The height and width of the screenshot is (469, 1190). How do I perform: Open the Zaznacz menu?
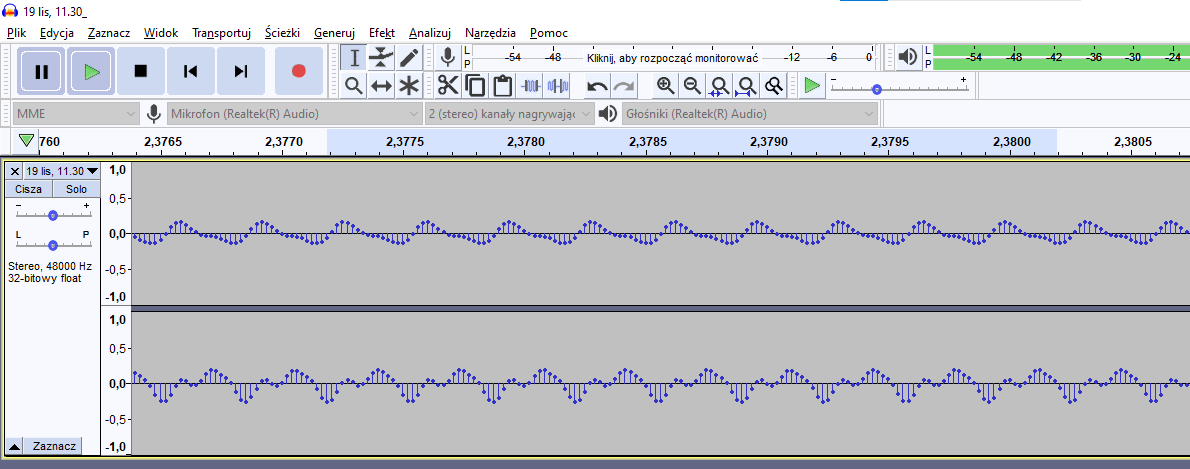click(109, 33)
